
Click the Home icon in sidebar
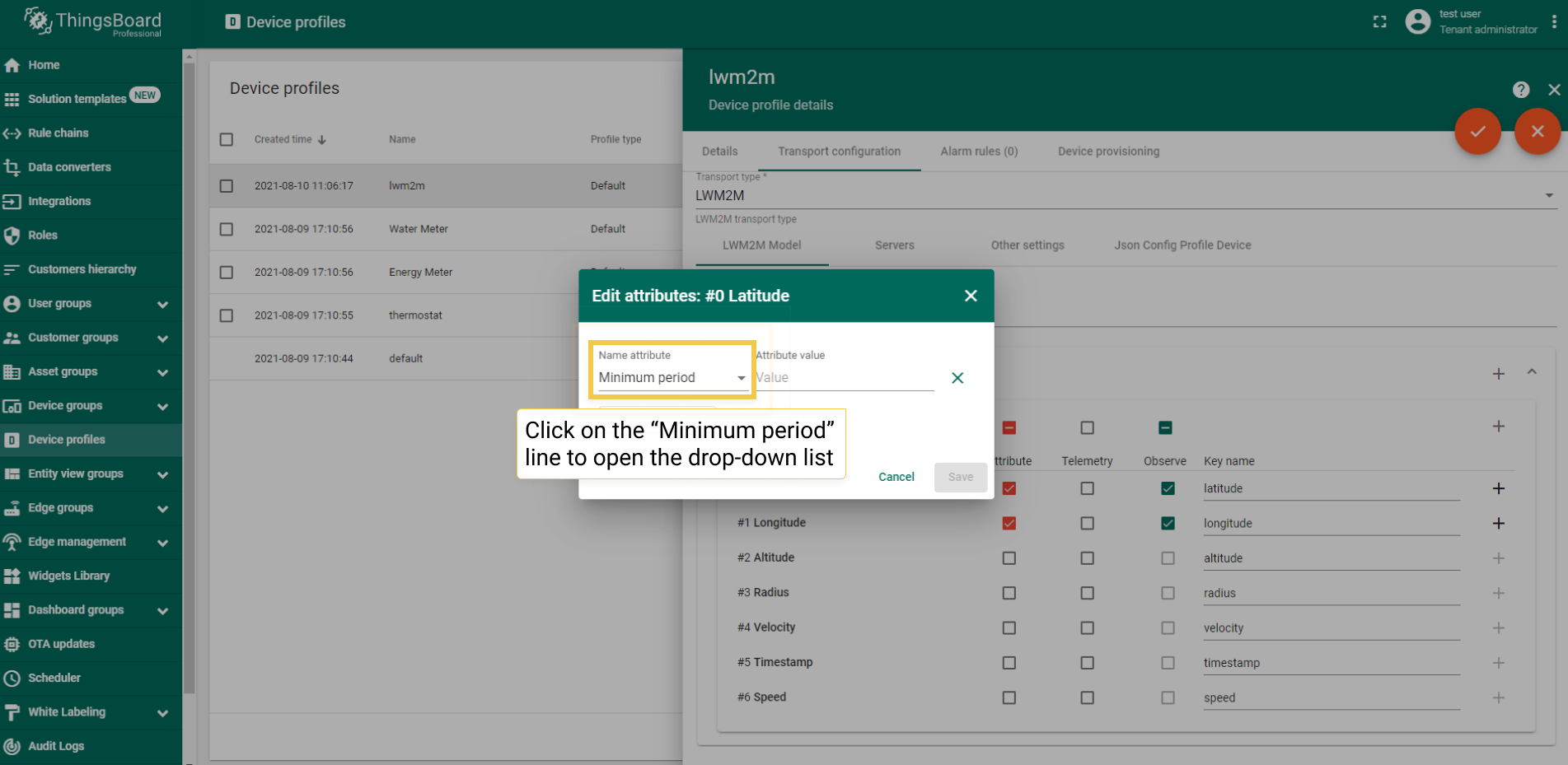[12, 65]
